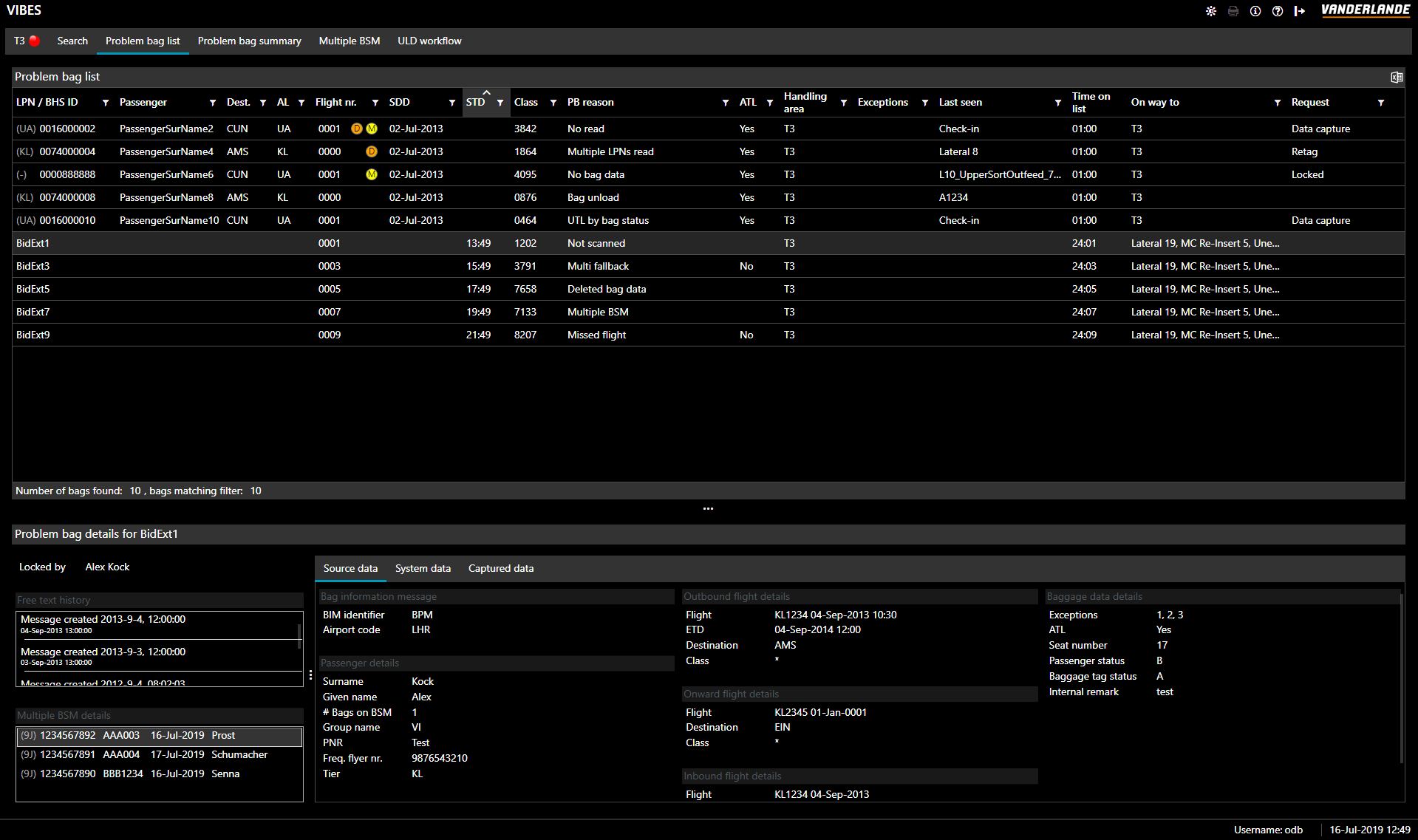Select bag row 0074000008
Image resolution: width=1418 pixels, height=840 pixels.
pyautogui.click(x=708, y=197)
